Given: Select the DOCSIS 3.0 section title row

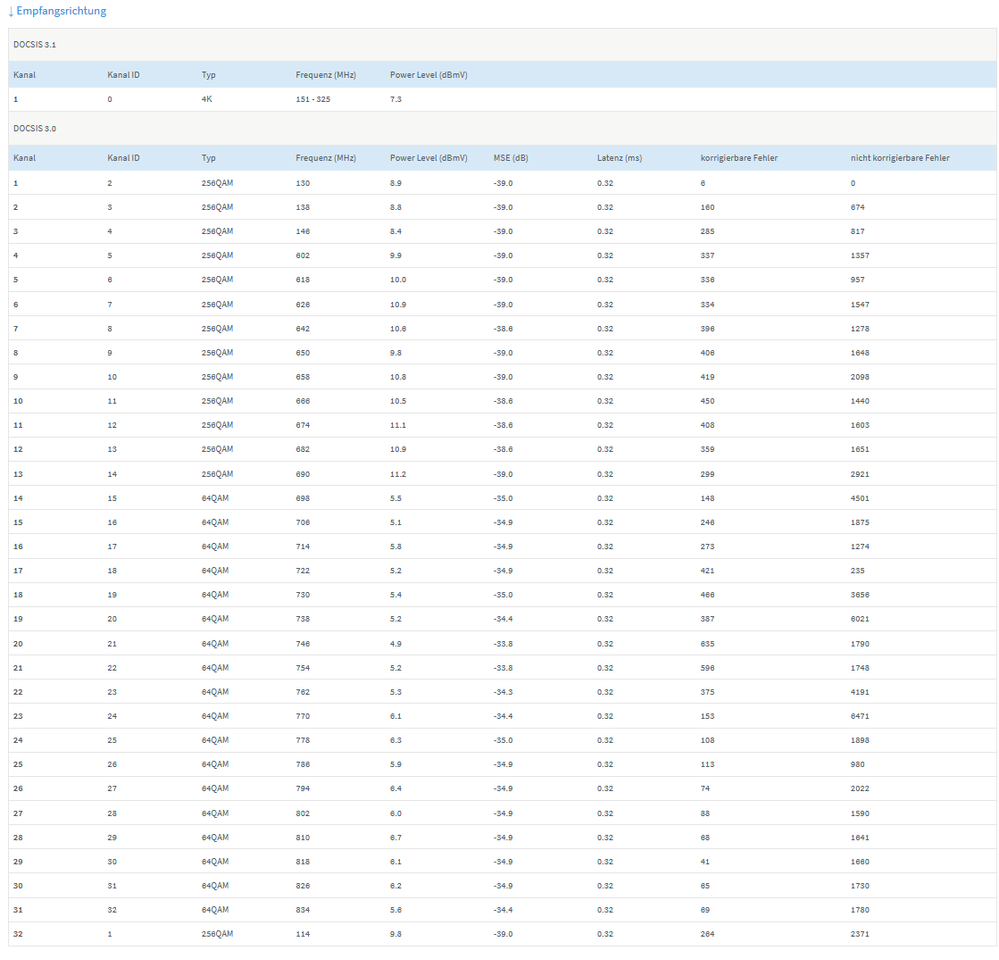Looking at the screenshot, I should [35, 129].
